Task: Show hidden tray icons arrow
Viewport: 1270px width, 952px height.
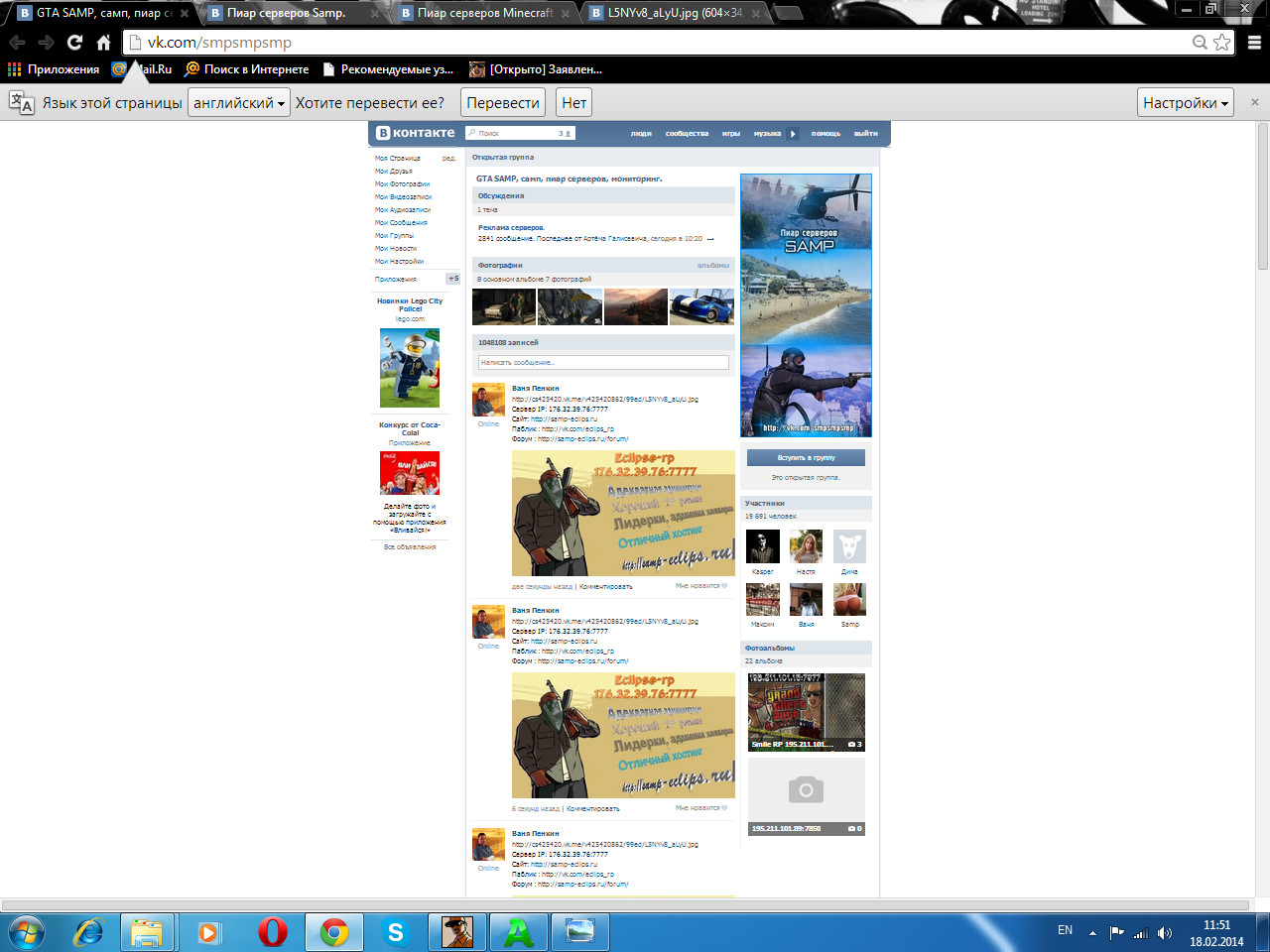Action: 1092,933
